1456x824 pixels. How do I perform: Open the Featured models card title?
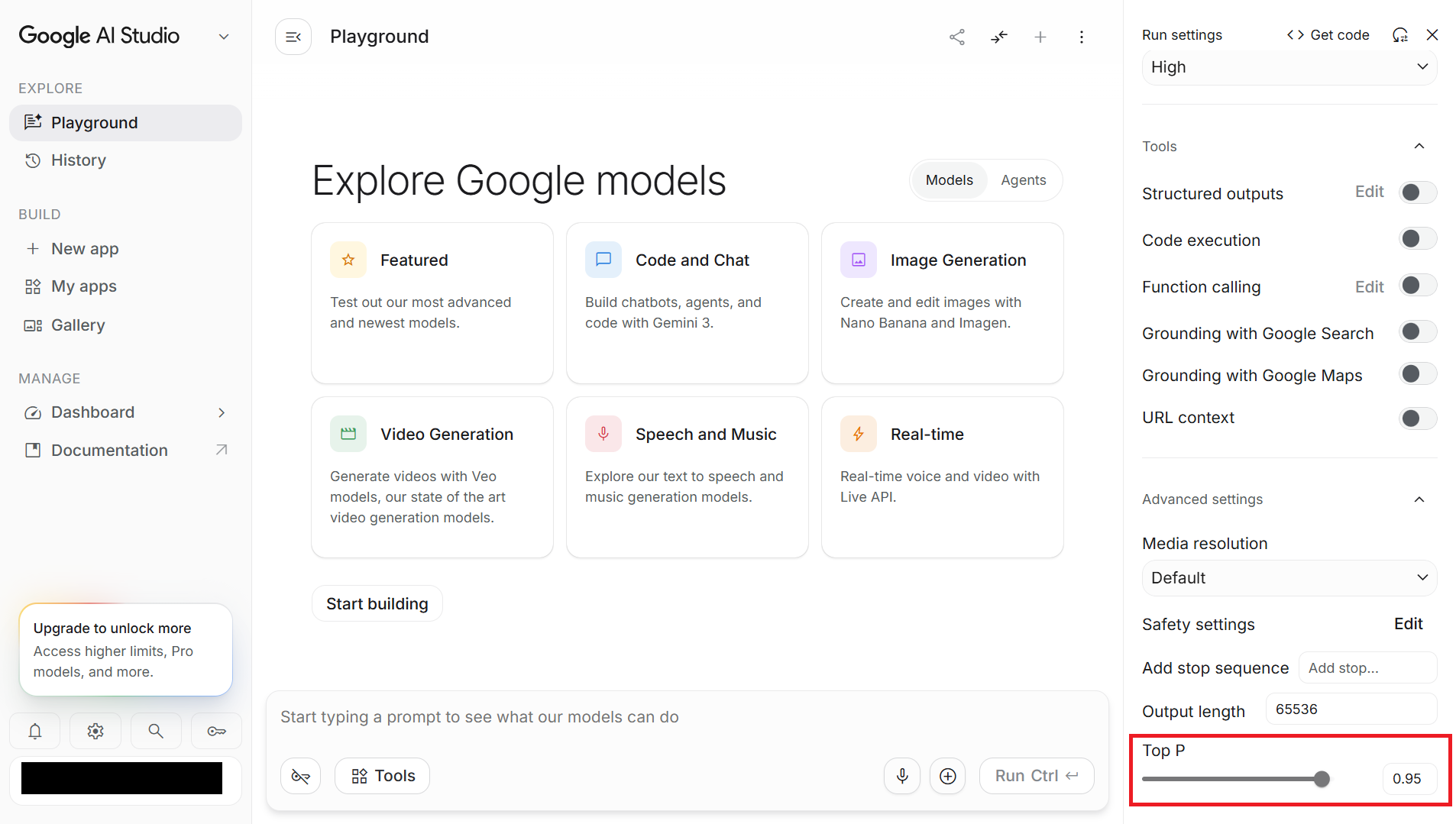pos(414,260)
